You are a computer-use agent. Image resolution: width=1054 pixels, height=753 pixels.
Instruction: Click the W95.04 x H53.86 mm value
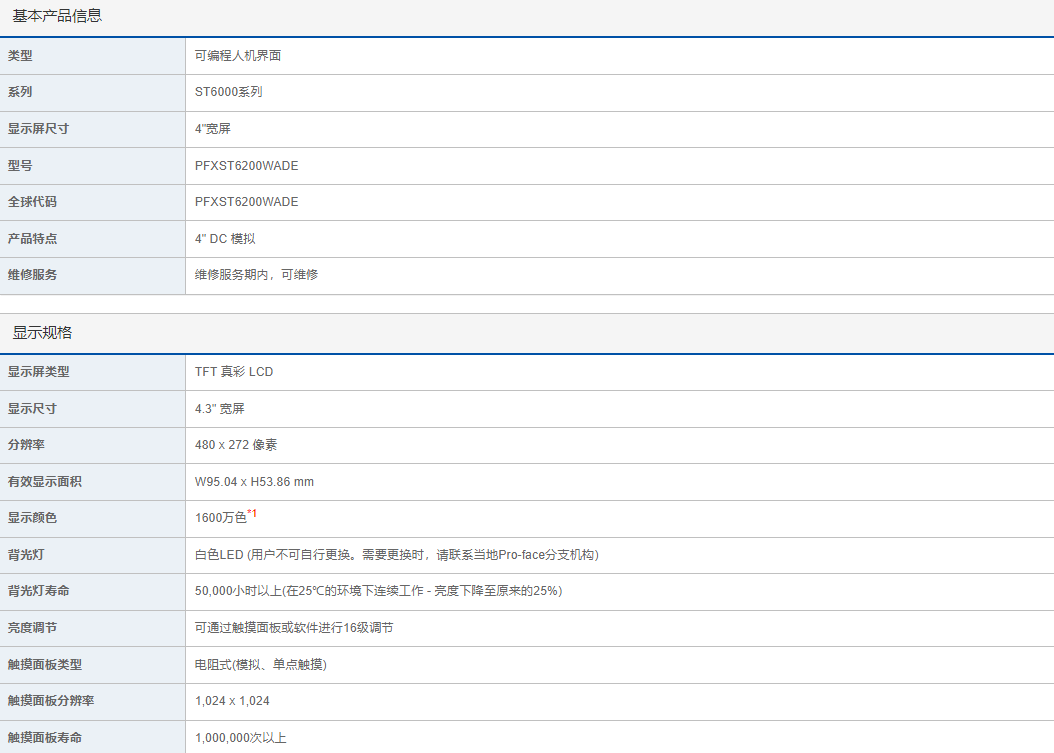point(254,482)
